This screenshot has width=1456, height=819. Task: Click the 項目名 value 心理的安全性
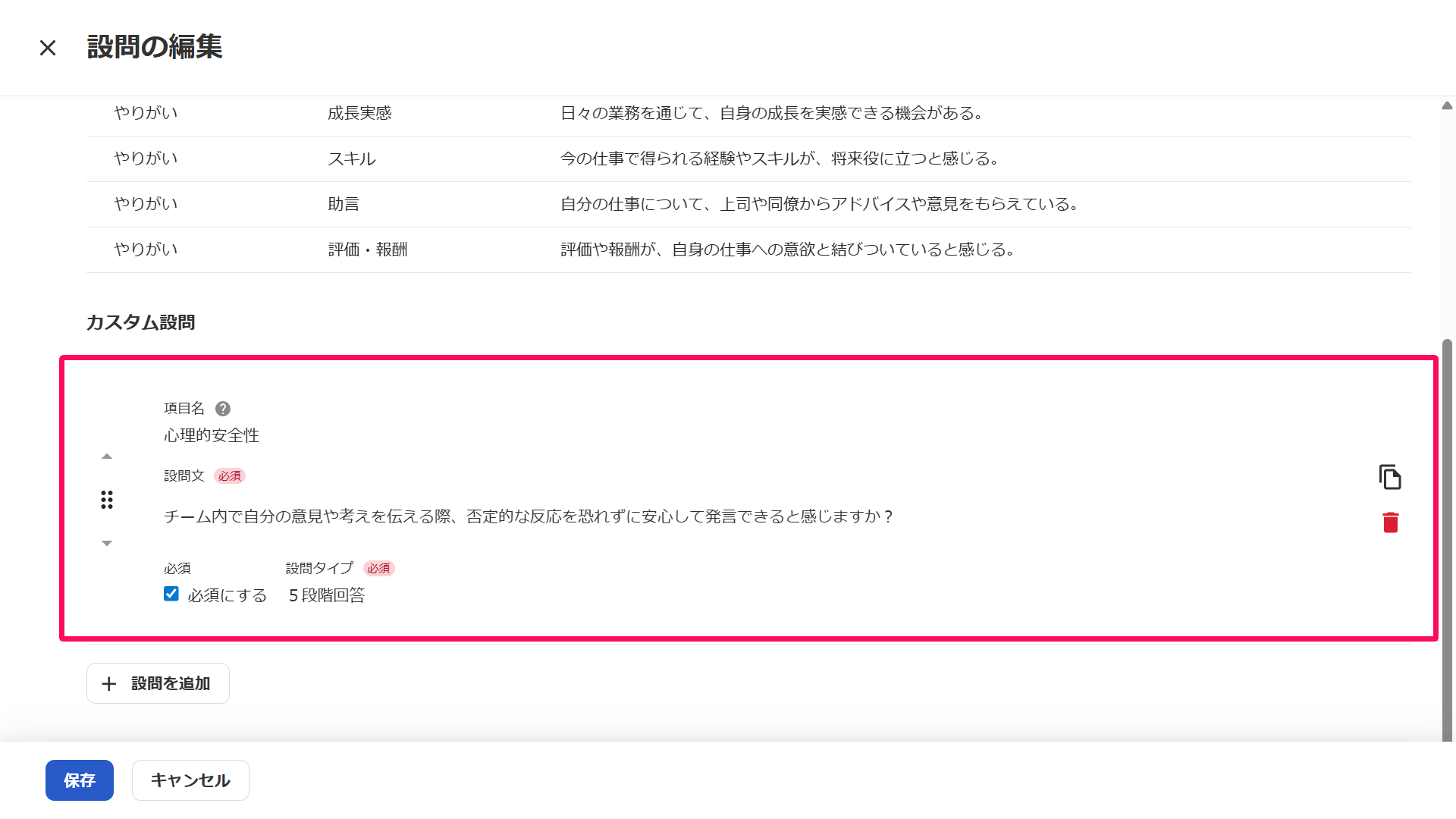[212, 435]
